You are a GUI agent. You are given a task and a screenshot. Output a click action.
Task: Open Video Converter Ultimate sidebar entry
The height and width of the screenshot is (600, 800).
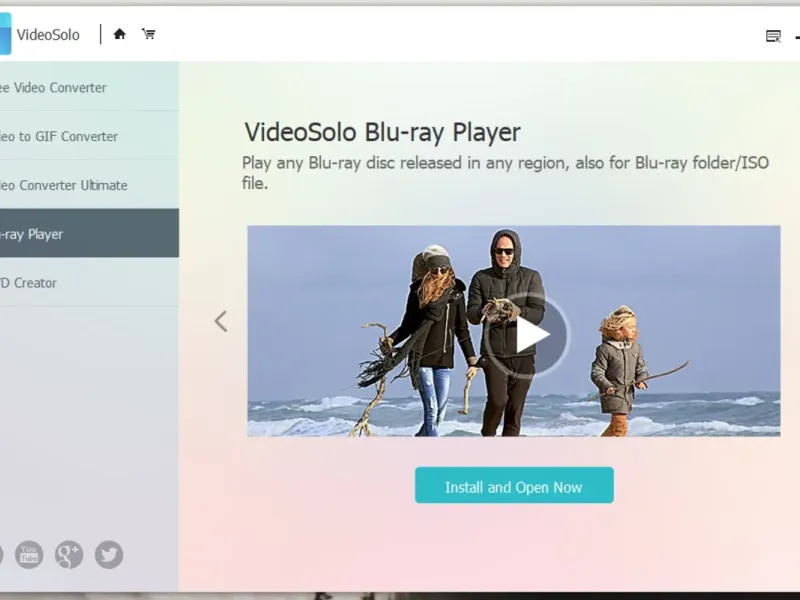click(x=89, y=185)
